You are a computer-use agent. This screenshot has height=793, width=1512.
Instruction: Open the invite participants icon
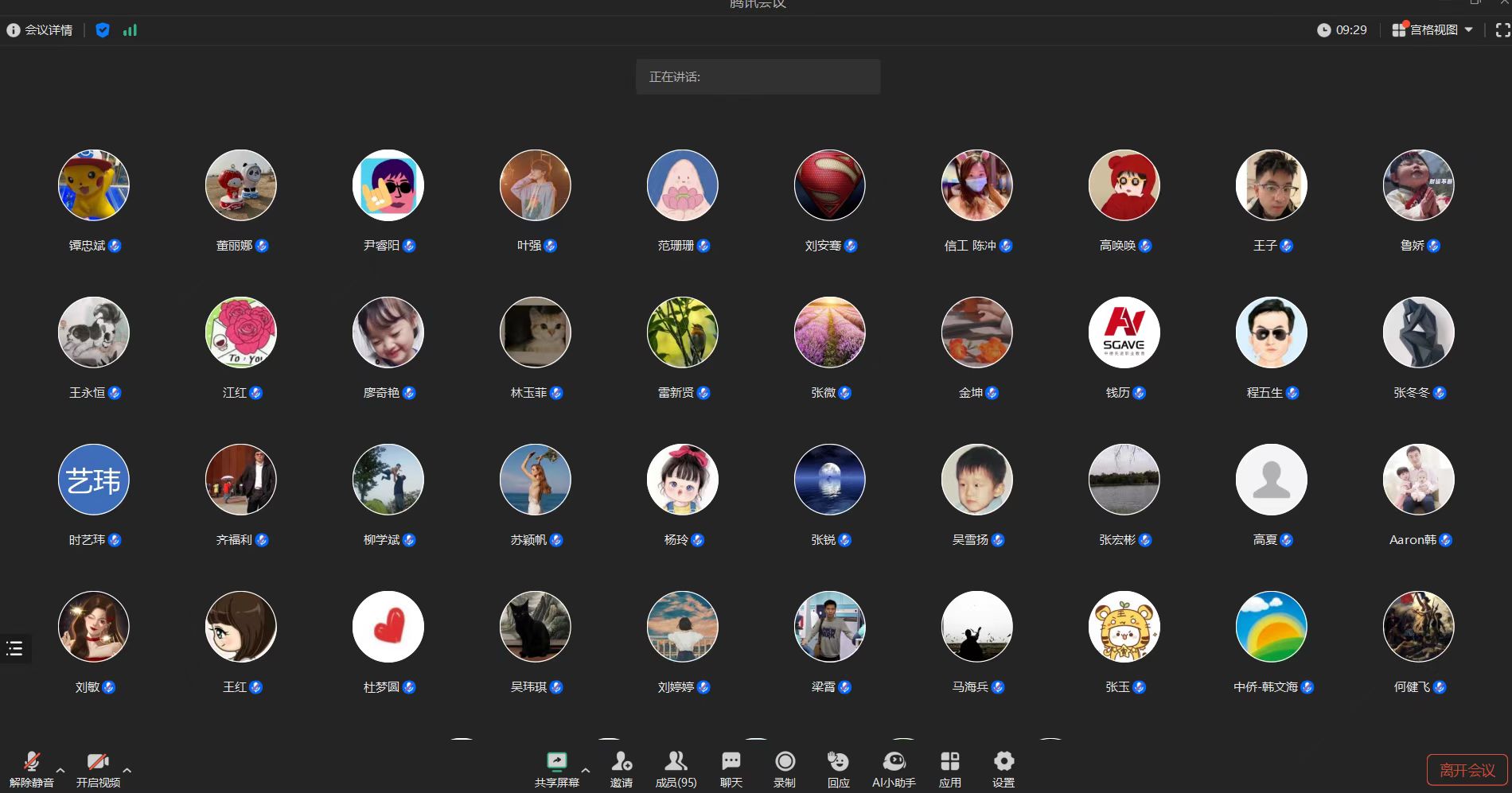tap(622, 762)
